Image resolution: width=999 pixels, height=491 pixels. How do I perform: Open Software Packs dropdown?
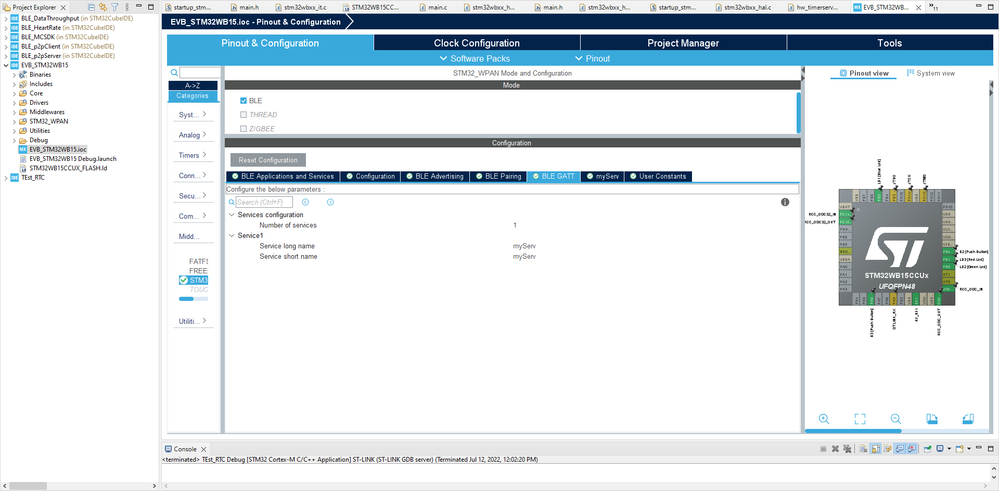tap(475, 58)
